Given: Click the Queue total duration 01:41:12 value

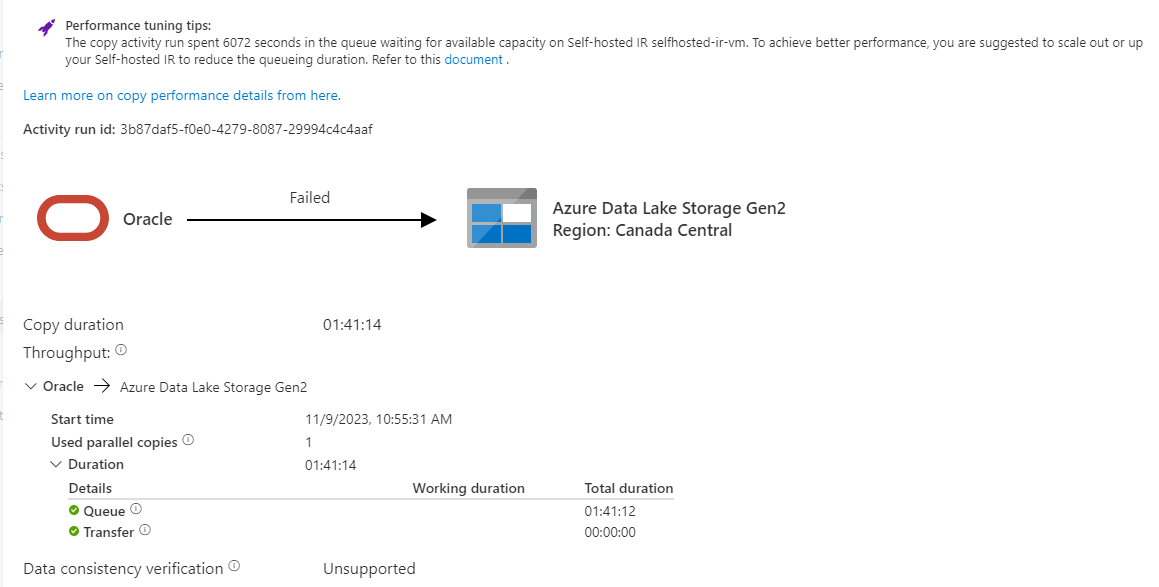Looking at the screenshot, I should point(610,511).
